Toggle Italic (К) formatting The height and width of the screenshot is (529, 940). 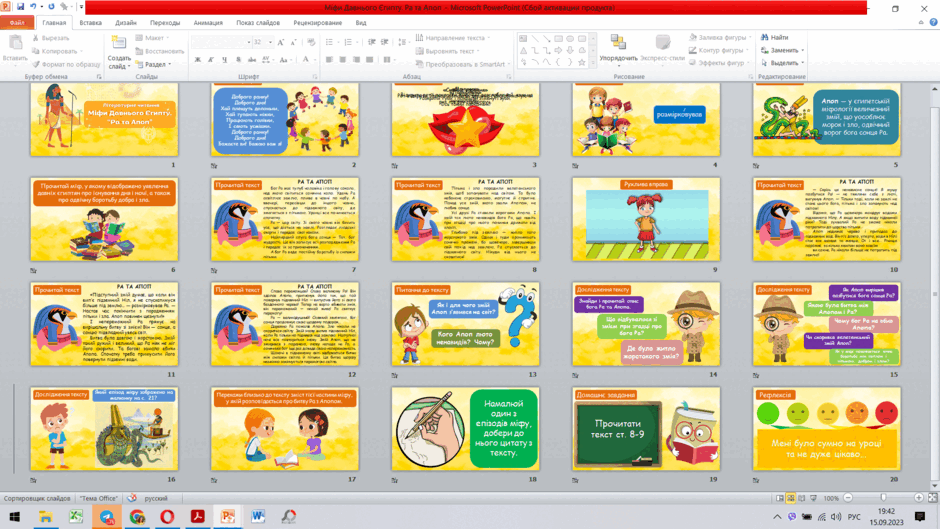coord(211,59)
